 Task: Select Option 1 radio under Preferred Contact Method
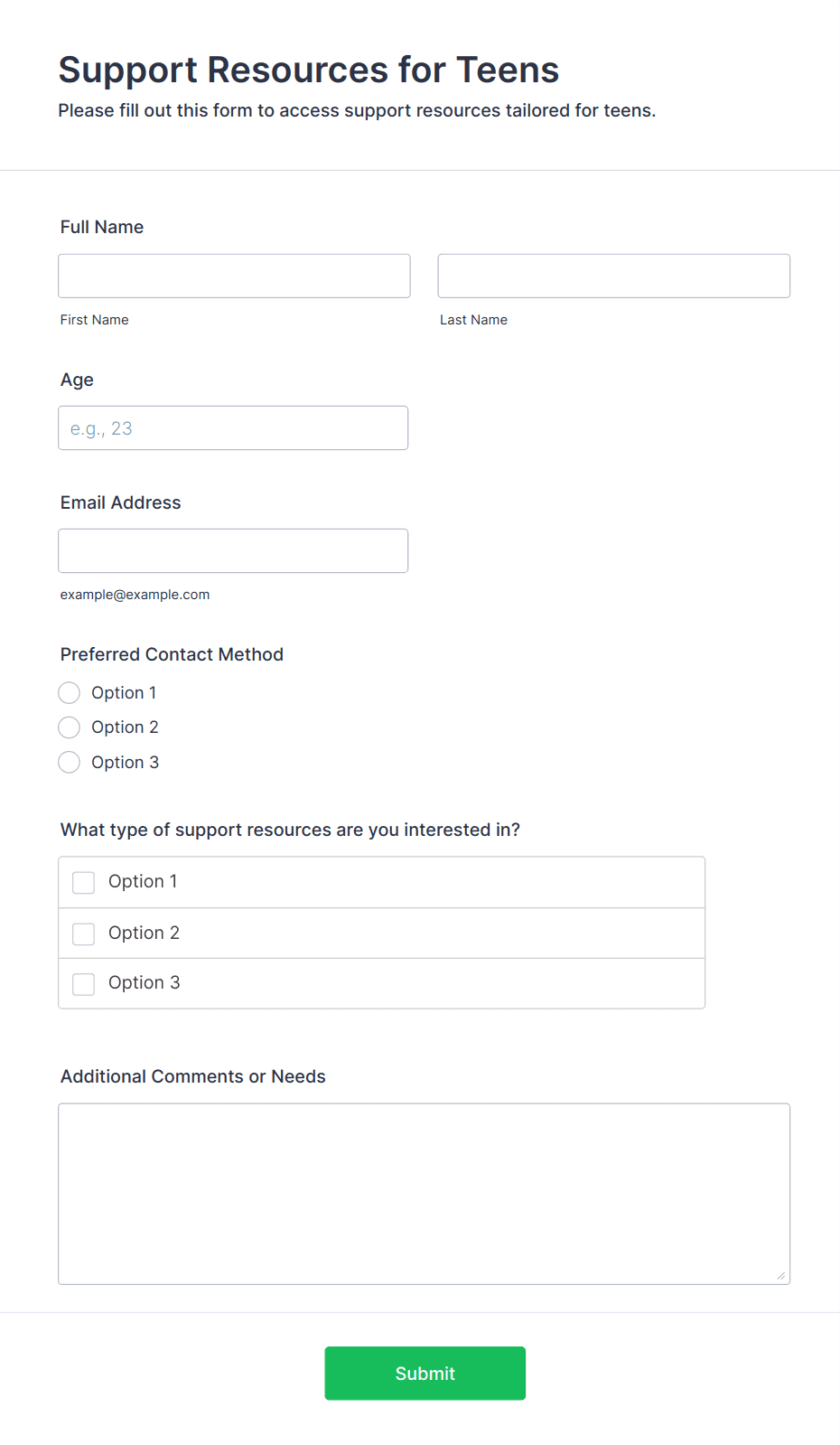coord(70,693)
